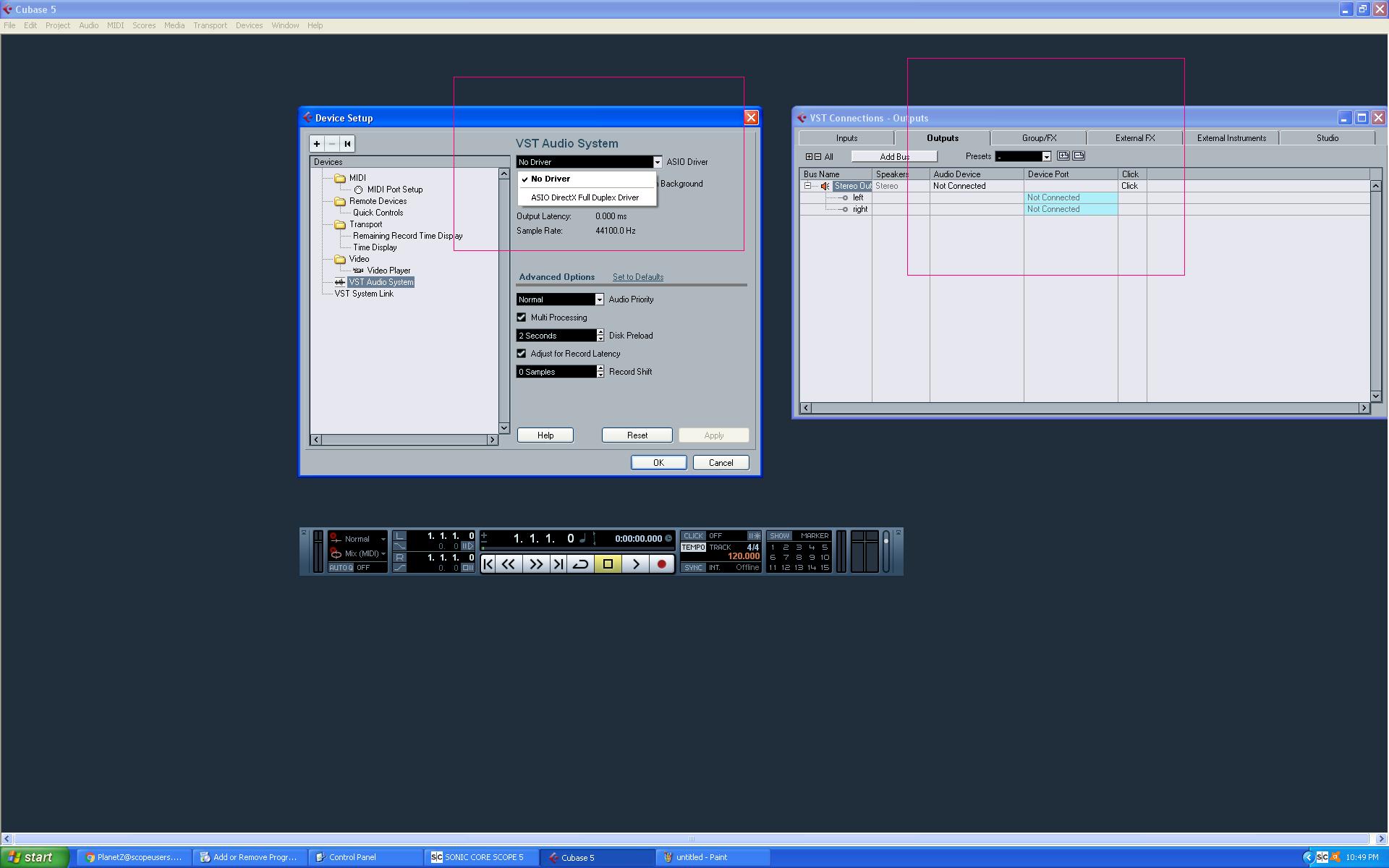Open the ASIO Driver dropdown arrow

click(x=657, y=163)
